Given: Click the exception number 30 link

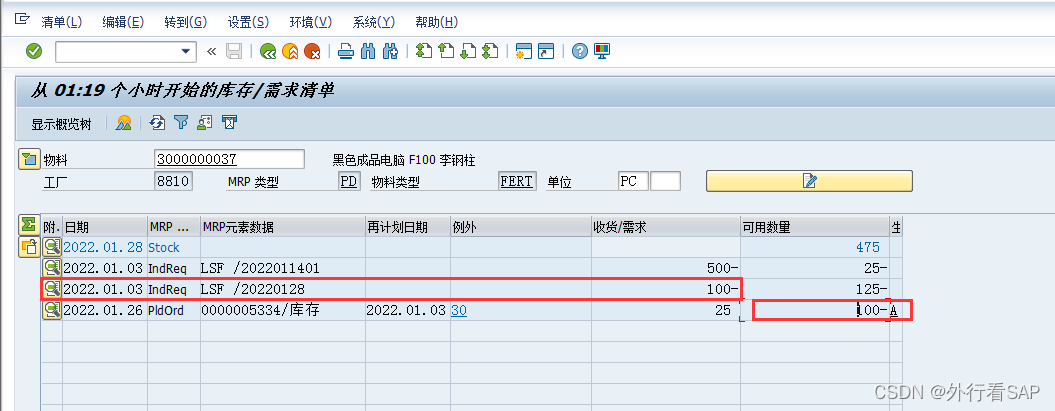Looking at the screenshot, I should tap(459, 310).
